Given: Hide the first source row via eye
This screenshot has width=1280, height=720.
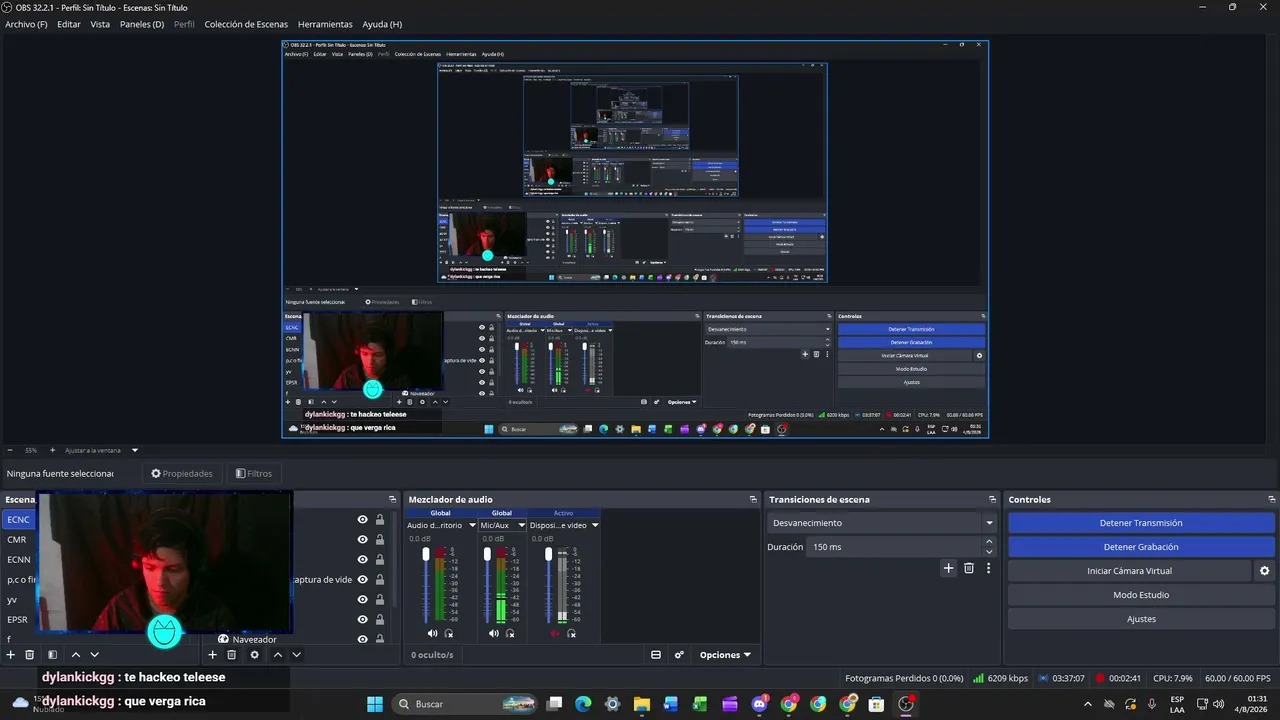Looking at the screenshot, I should click(x=363, y=519).
